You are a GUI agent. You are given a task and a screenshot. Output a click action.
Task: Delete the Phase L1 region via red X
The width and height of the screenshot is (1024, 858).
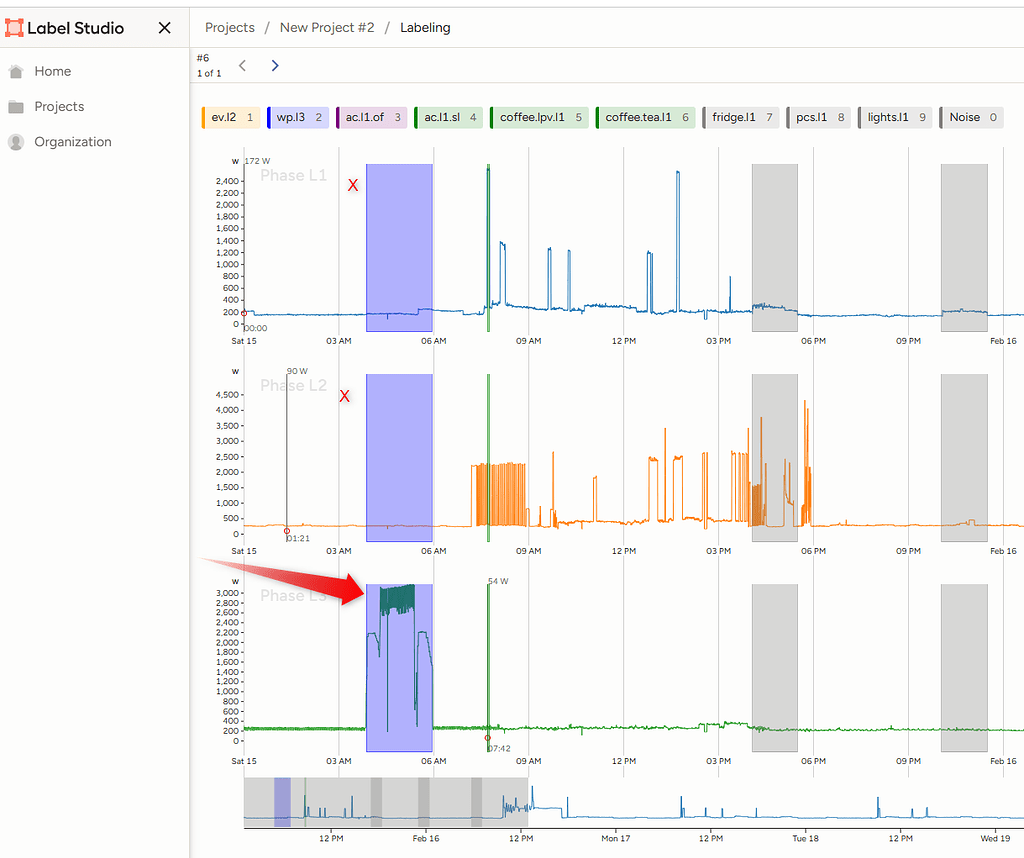(352, 185)
